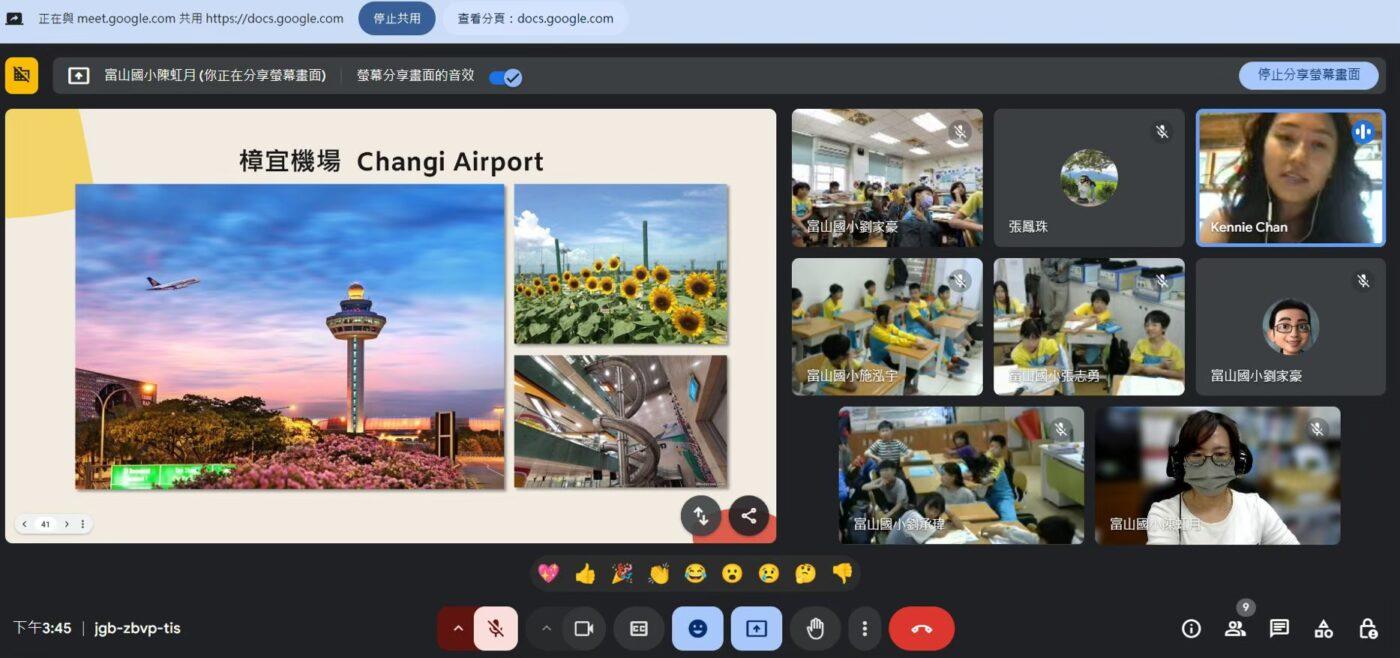Click meeting code jgb-zbvp-tis
Viewport: 1400px width, 658px height.
137,629
